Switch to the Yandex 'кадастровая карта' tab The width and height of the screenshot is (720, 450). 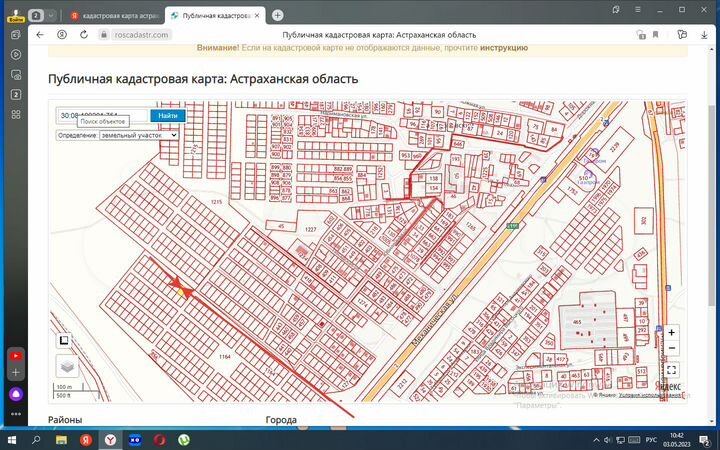pyautogui.click(x=115, y=15)
